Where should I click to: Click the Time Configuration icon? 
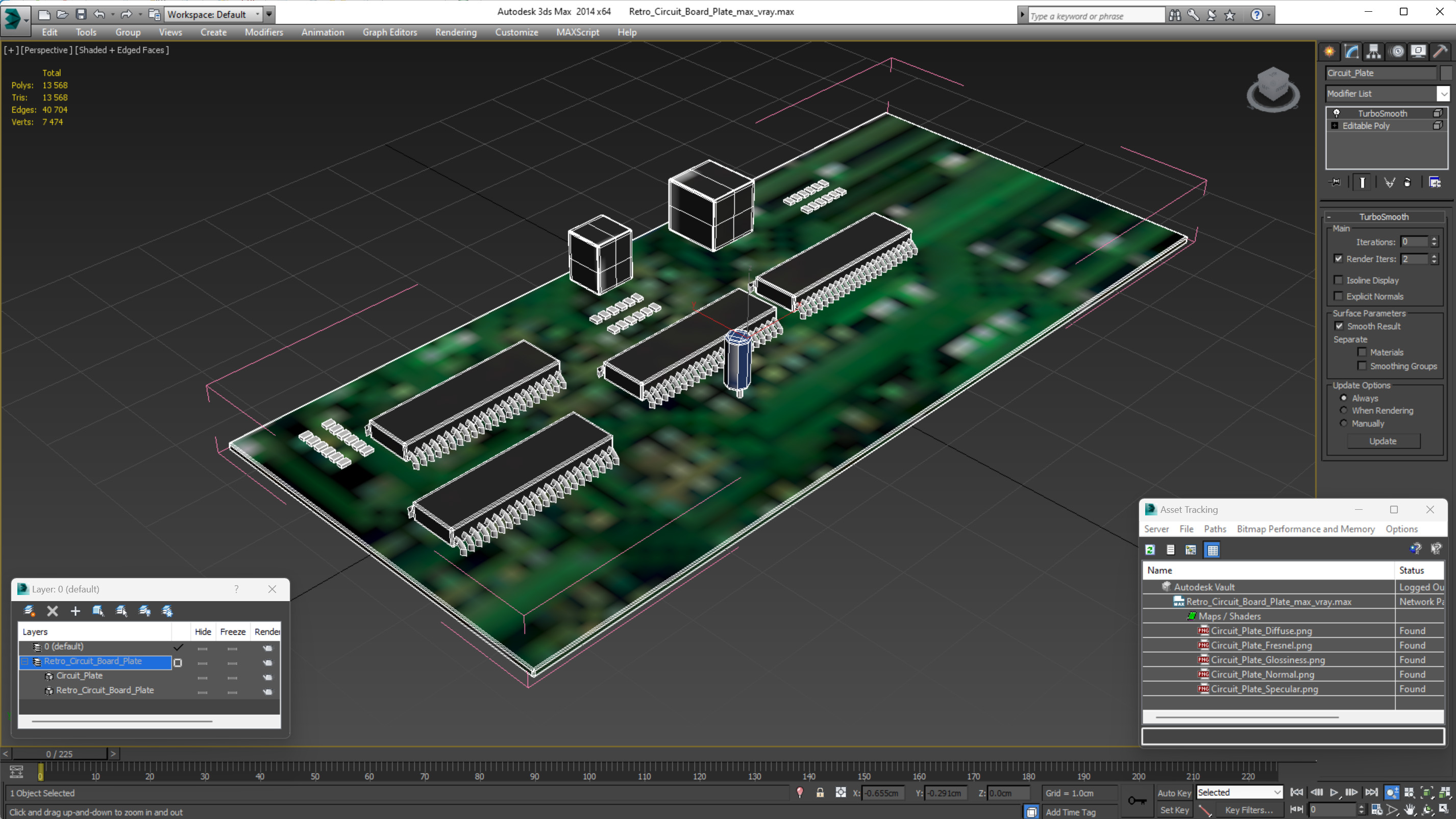pyautogui.click(x=1376, y=809)
